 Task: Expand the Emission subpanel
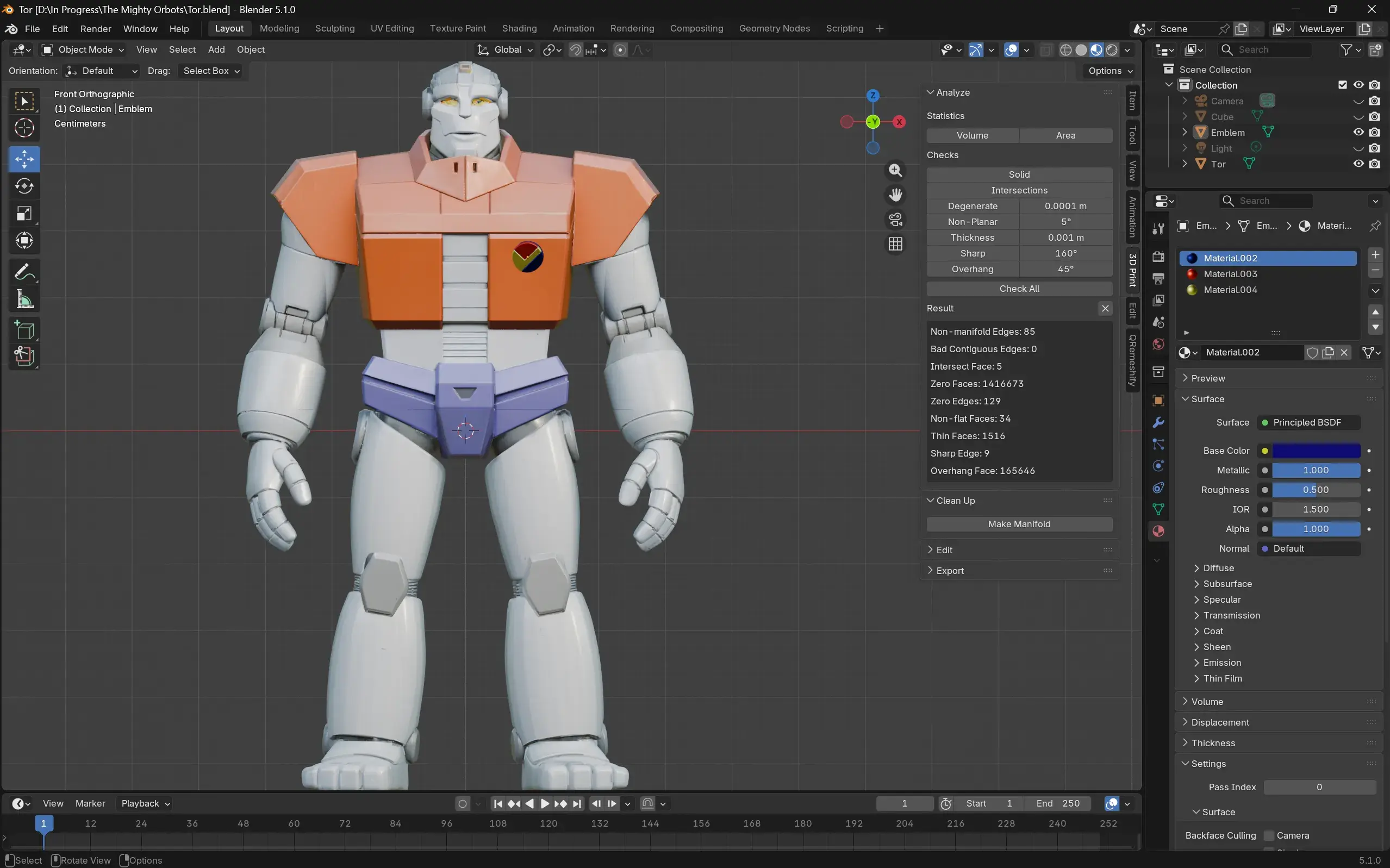click(1222, 663)
